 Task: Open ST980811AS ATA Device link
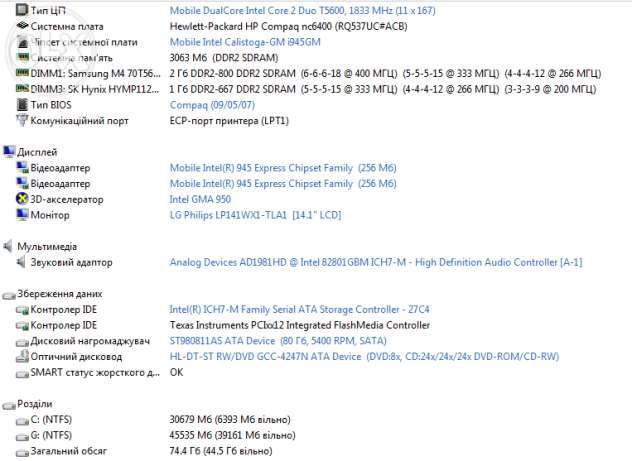click(x=278, y=341)
